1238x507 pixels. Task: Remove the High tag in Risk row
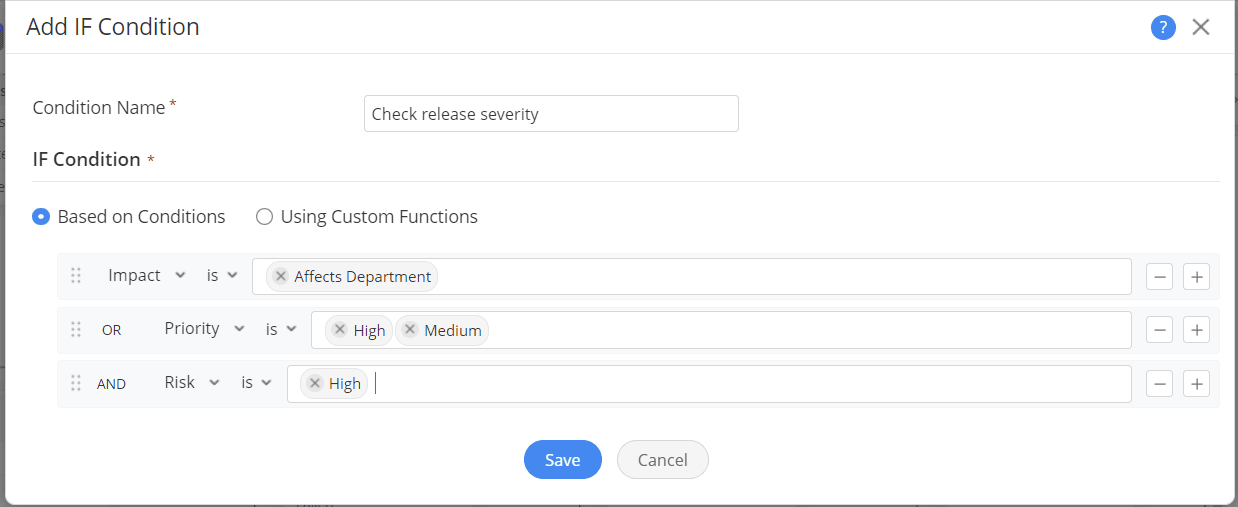click(315, 383)
